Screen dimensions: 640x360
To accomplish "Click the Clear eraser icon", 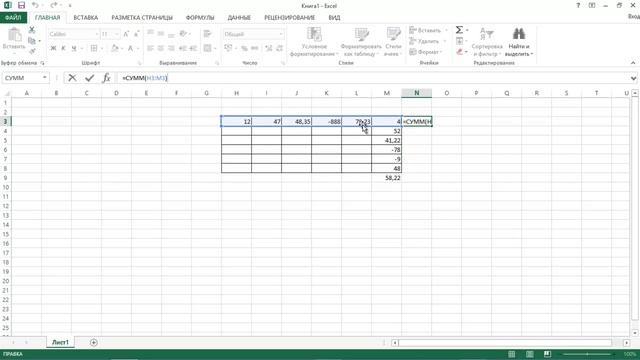I will pyautogui.click(x=460, y=52).
